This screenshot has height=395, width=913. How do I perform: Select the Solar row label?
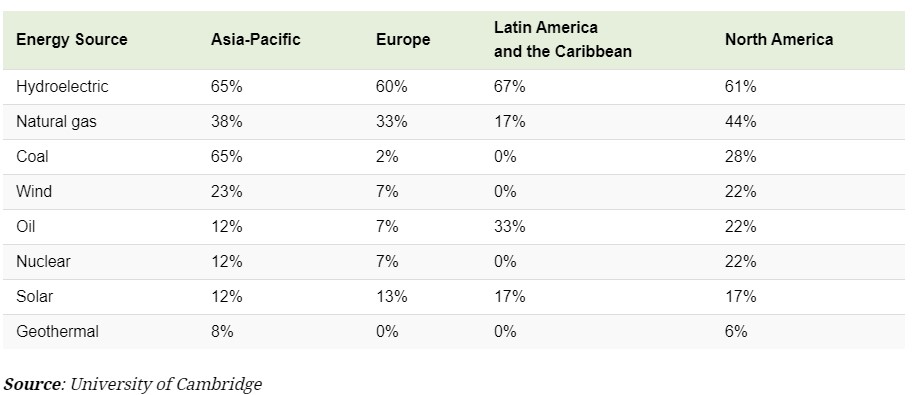tap(34, 297)
